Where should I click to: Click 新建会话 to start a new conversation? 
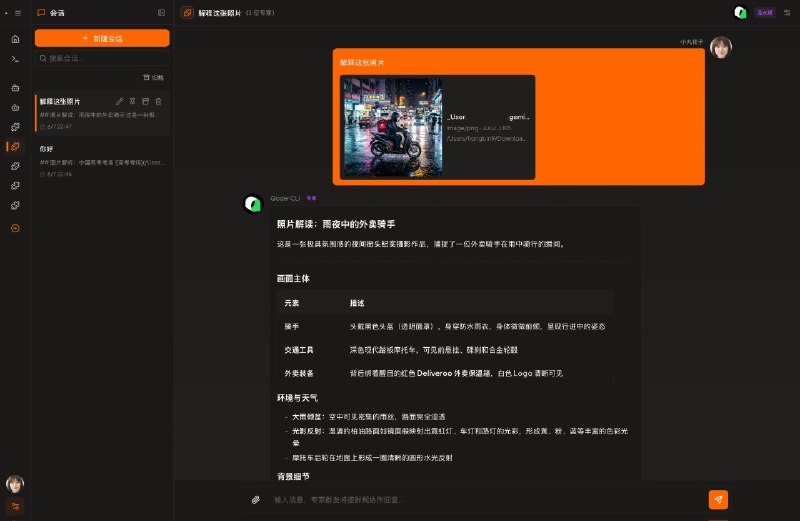pyautogui.click(x=102, y=38)
